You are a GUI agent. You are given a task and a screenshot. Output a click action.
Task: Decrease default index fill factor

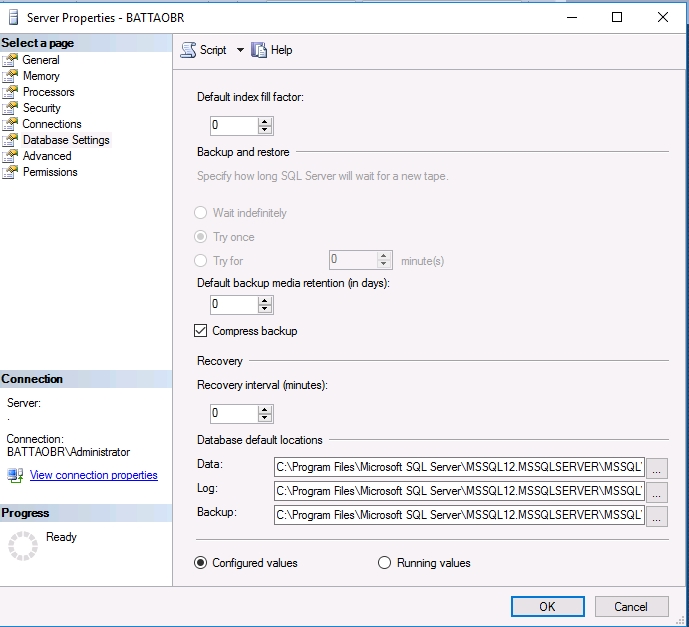[x=265, y=130]
